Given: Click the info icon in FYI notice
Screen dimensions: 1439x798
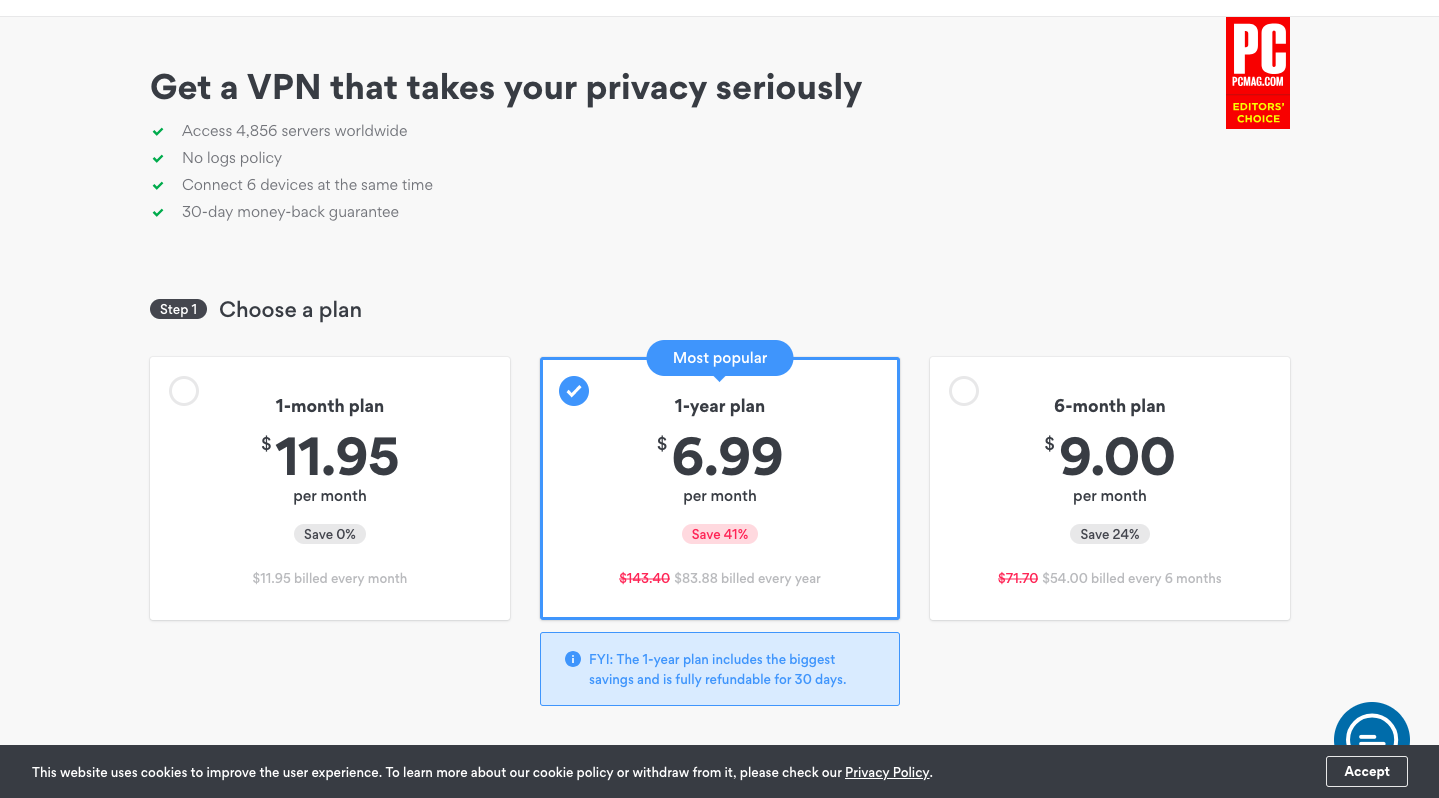Looking at the screenshot, I should point(573,659).
